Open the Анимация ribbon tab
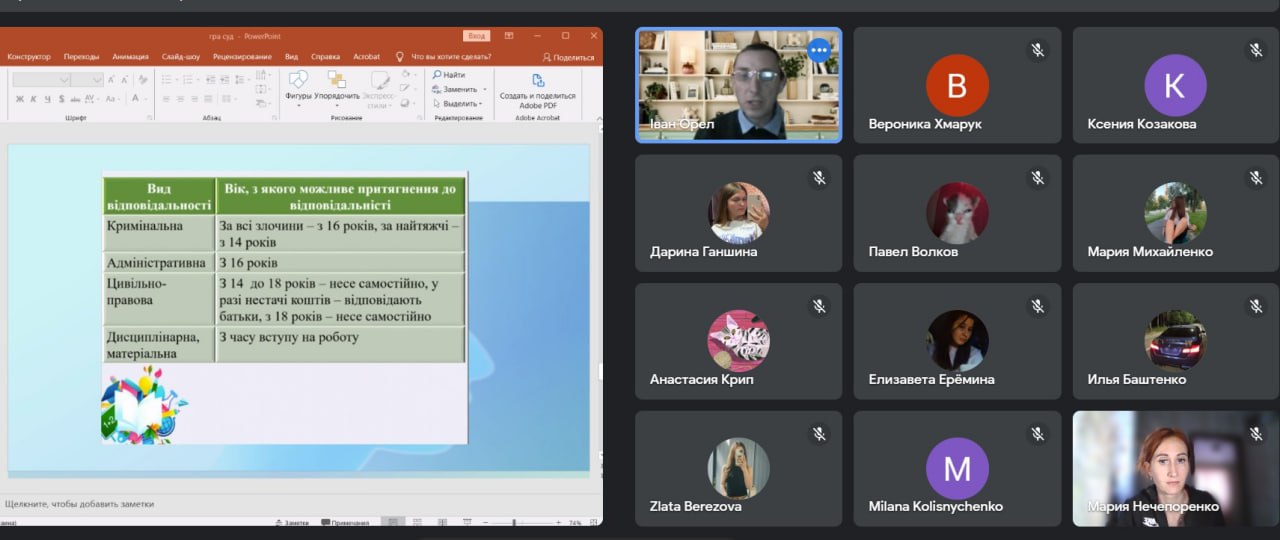 coord(130,57)
